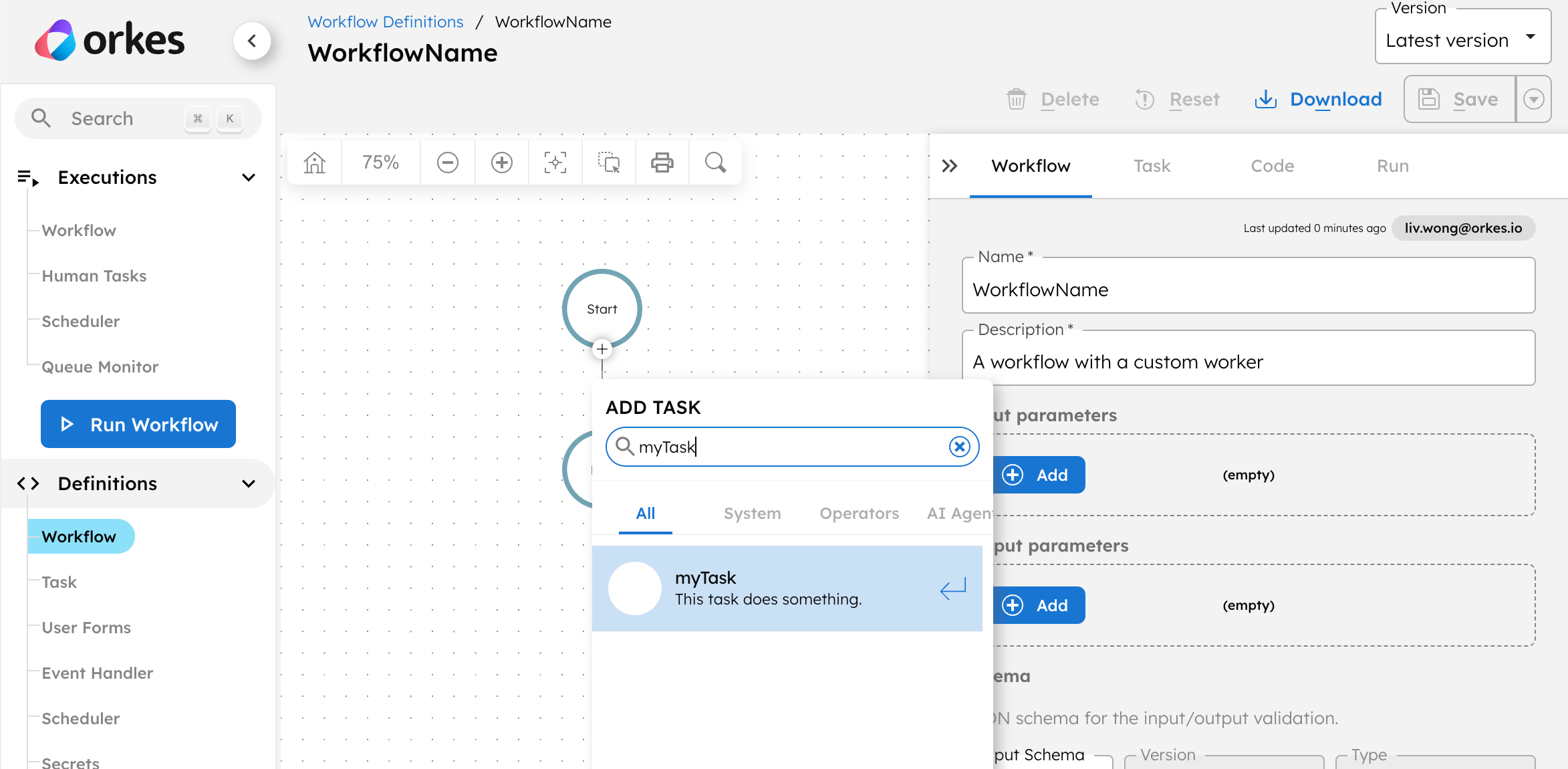1568x769 pixels.
Task: Open Workflow Definitions breadcrumb link
Action: (386, 22)
